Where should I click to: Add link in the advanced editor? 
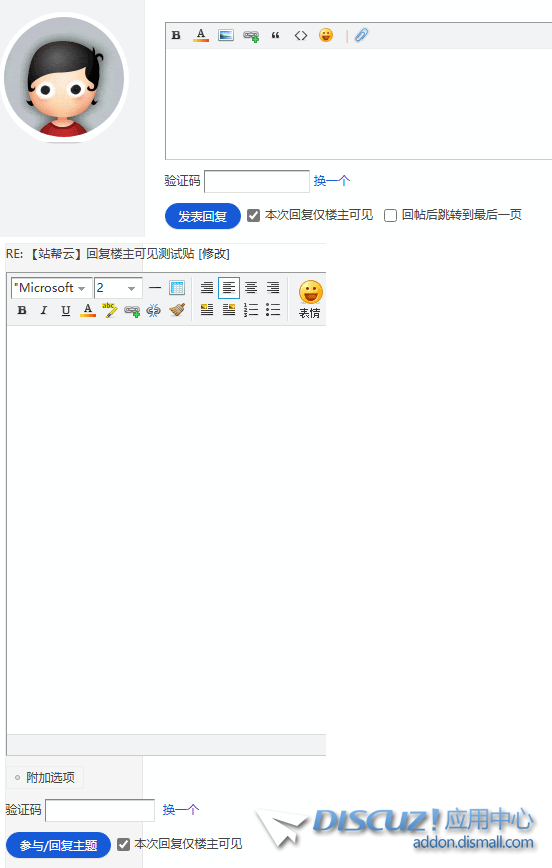coord(132,311)
